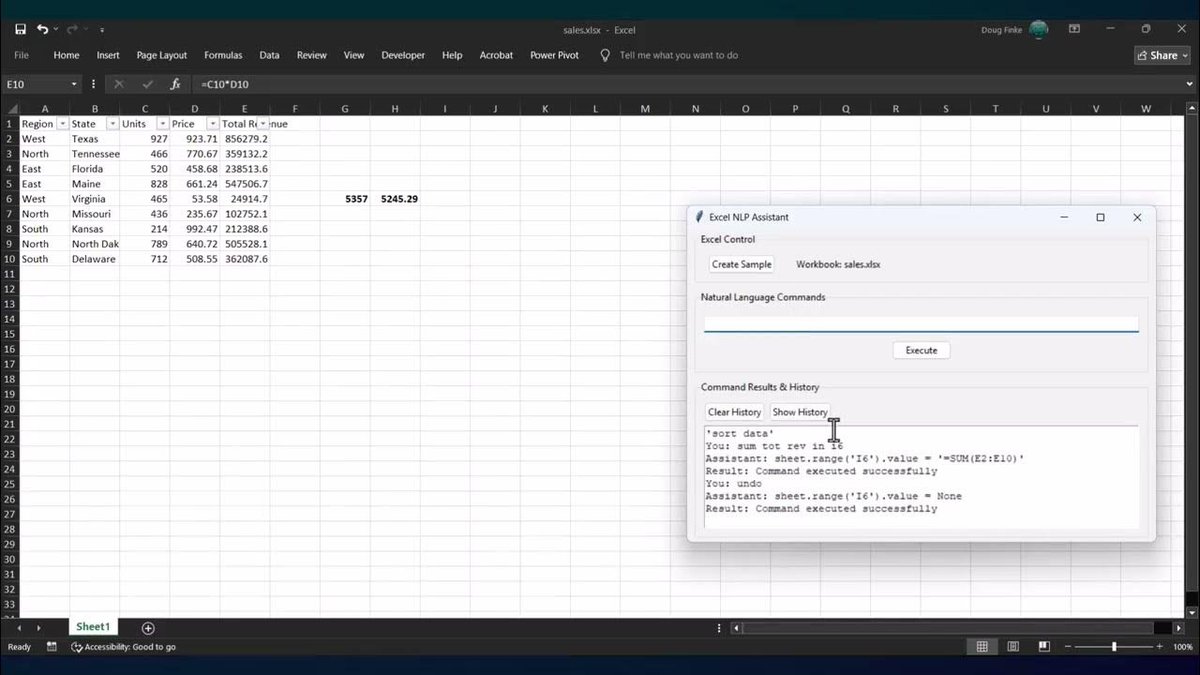Click the formula bar with =C10*D10
Image resolution: width=1200 pixels, height=675 pixels.
point(690,85)
